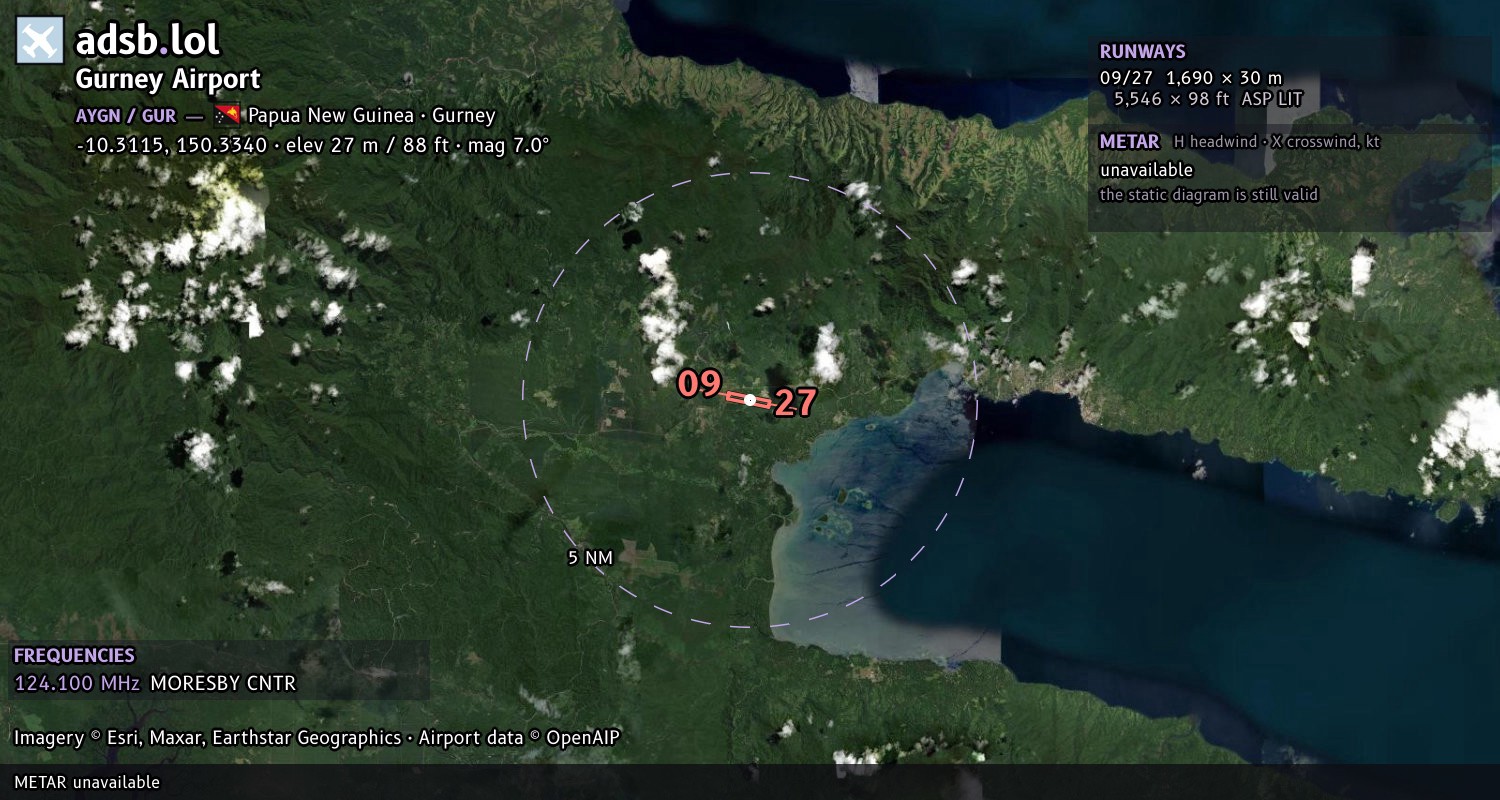Click the 124.100 MHz frequency value

click(77, 684)
